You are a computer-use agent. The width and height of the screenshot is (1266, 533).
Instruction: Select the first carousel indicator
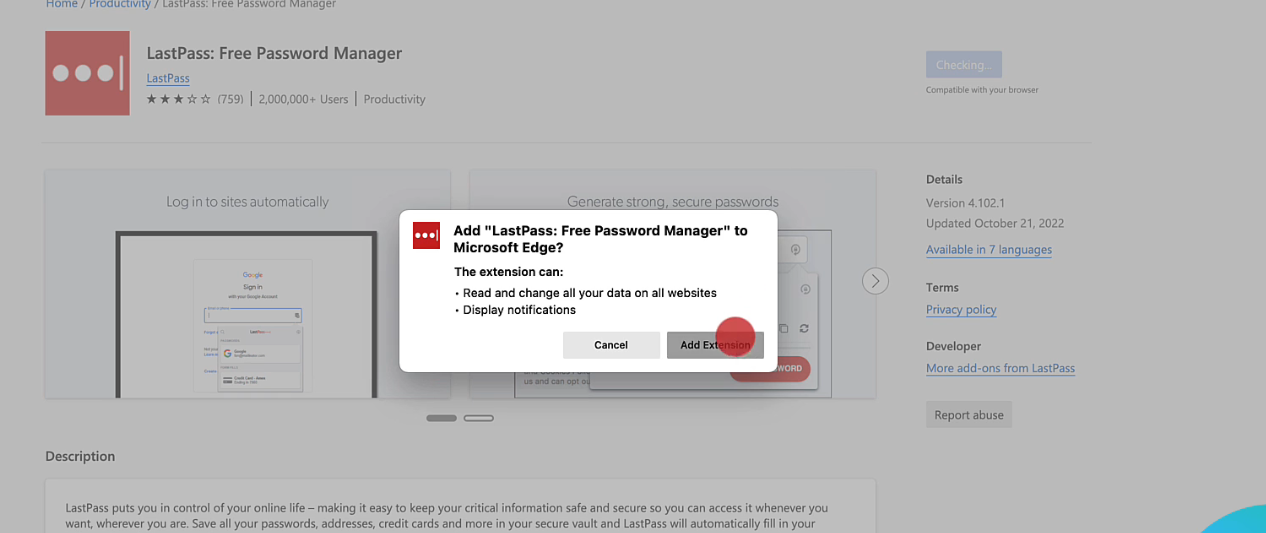441,418
